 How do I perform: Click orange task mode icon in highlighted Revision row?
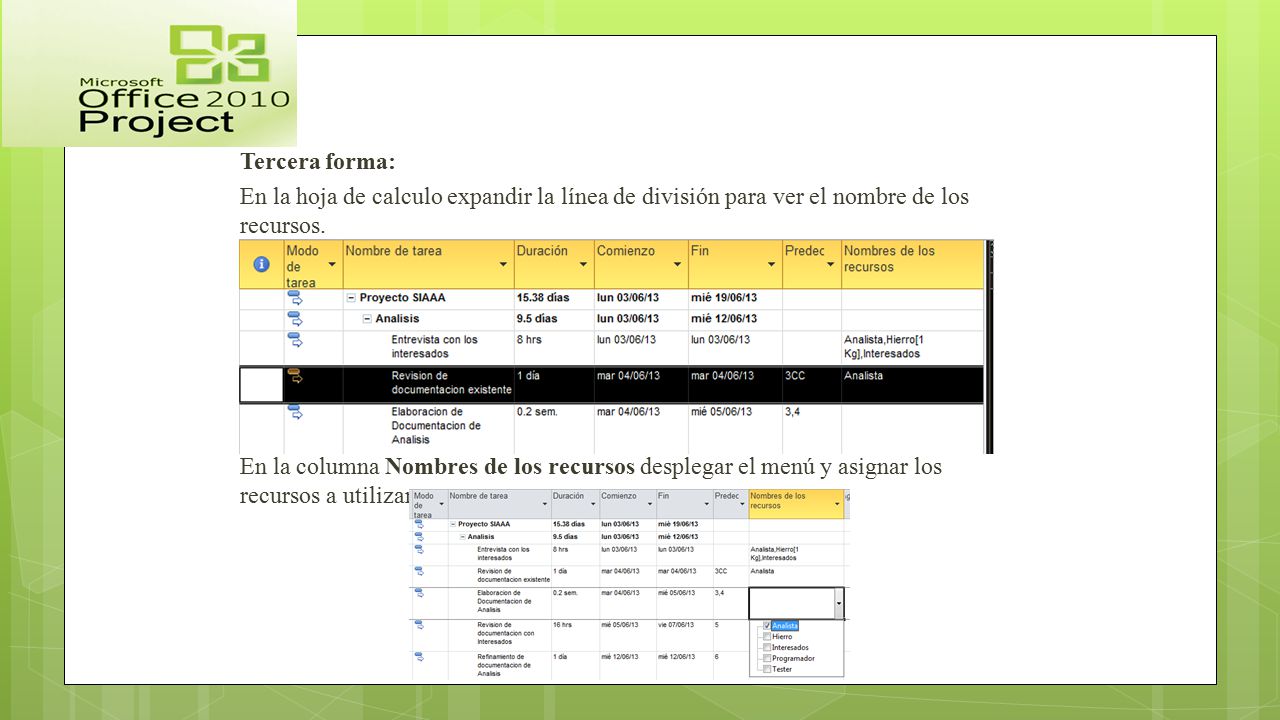[x=295, y=376]
